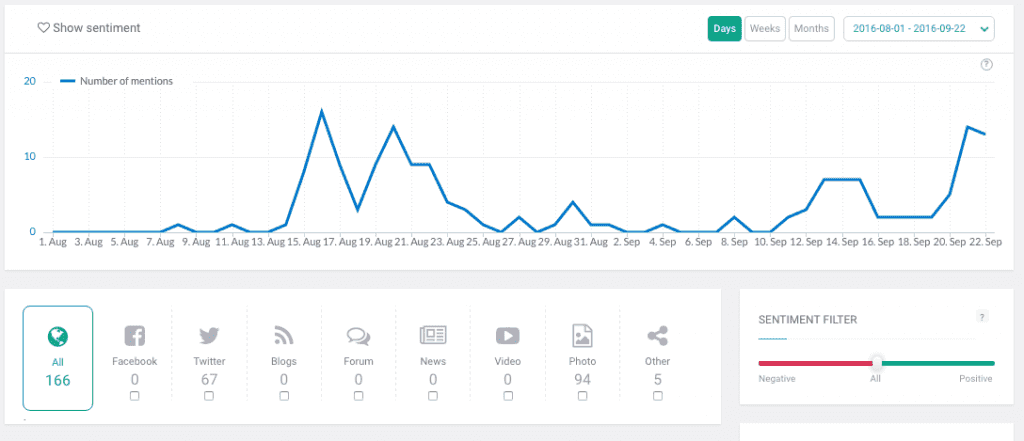Screen dimensions: 1024x441
Task: Select the Days view button
Action: (x=725, y=29)
